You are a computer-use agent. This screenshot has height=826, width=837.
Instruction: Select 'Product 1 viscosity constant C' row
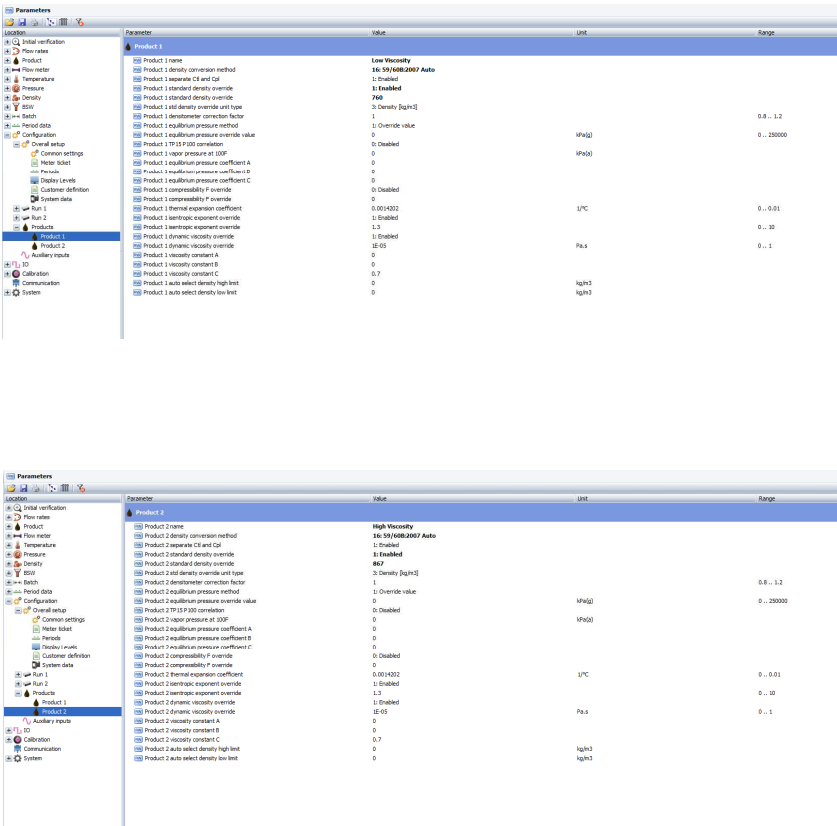[x=480, y=274]
